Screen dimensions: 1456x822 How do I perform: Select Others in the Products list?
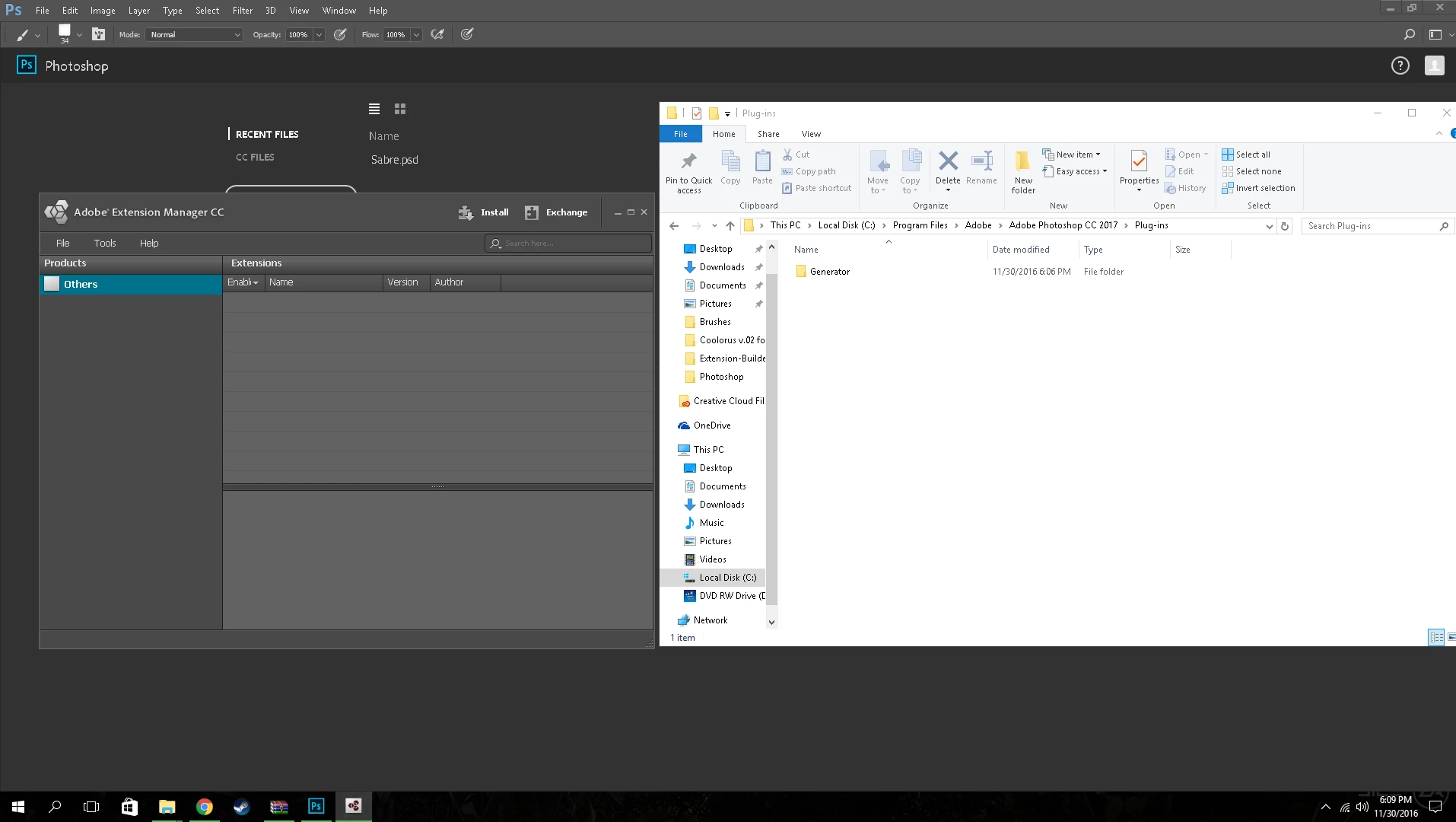[131, 284]
